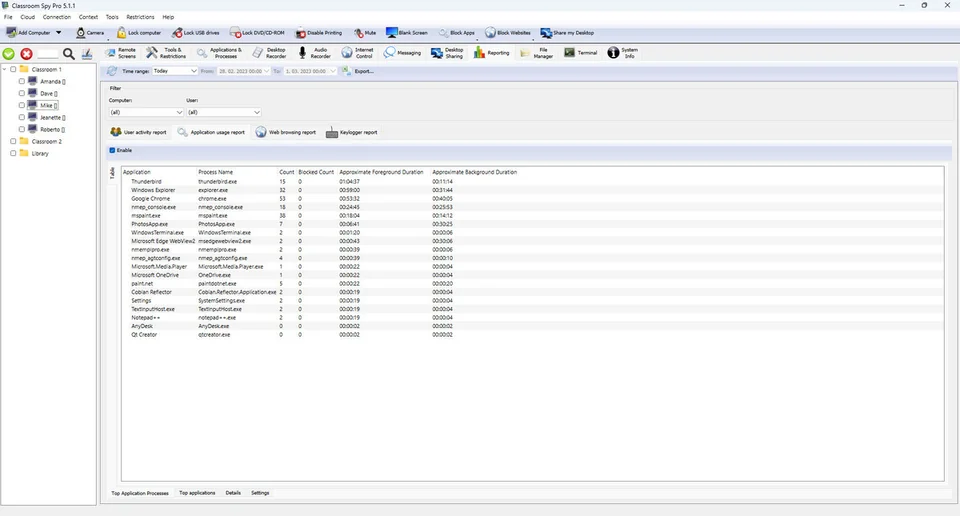Image resolution: width=960 pixels, height=516 pixels.
Task: Open the File Manager panel
Action: [536, 53]
